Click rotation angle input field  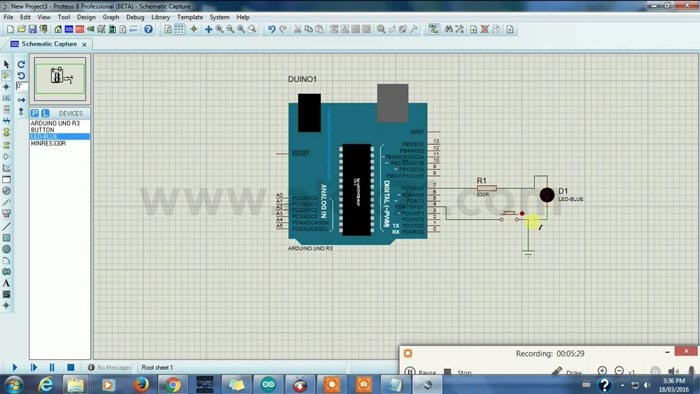[21, 86]
